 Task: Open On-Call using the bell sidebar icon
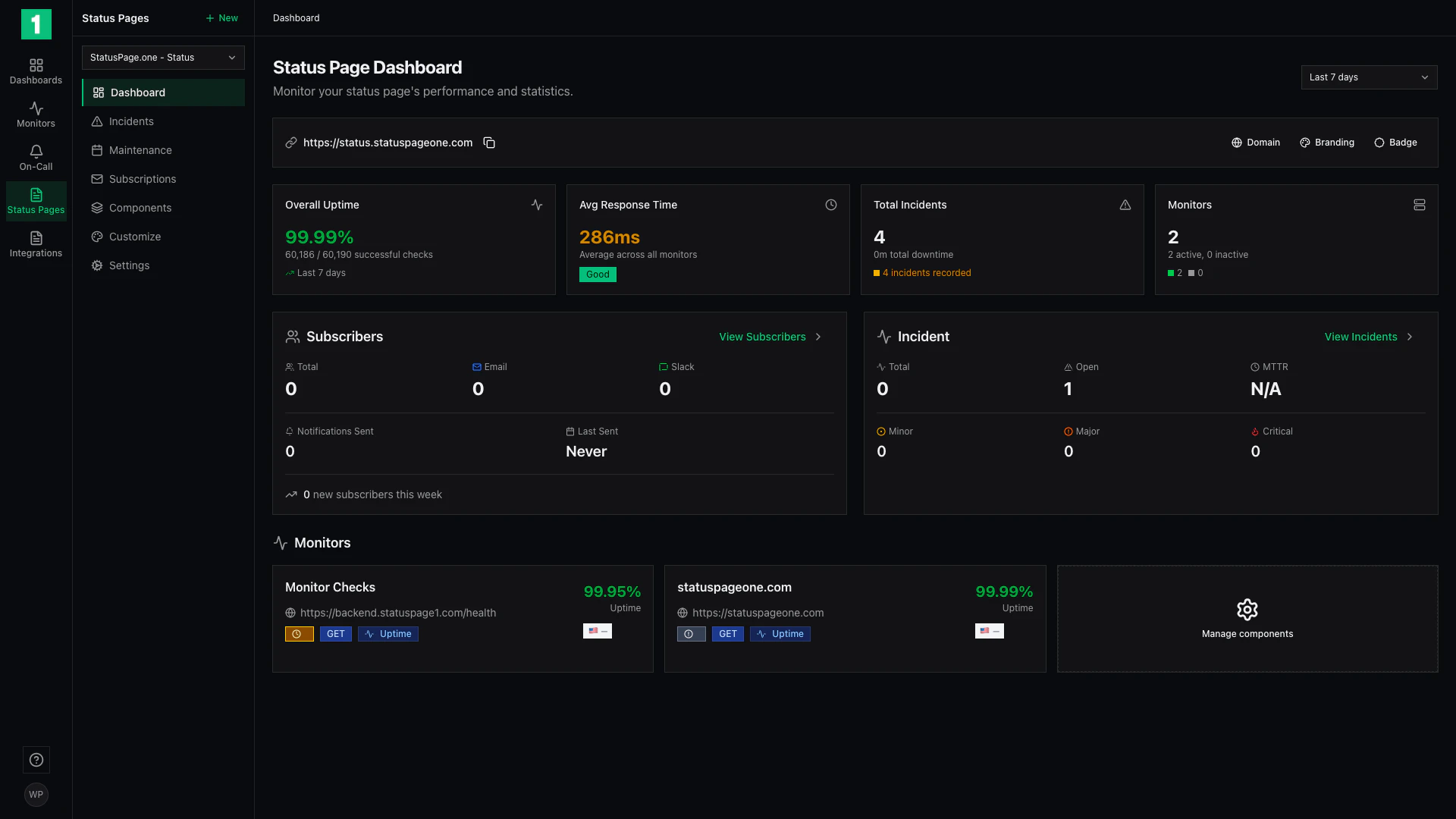pos(36,157)
